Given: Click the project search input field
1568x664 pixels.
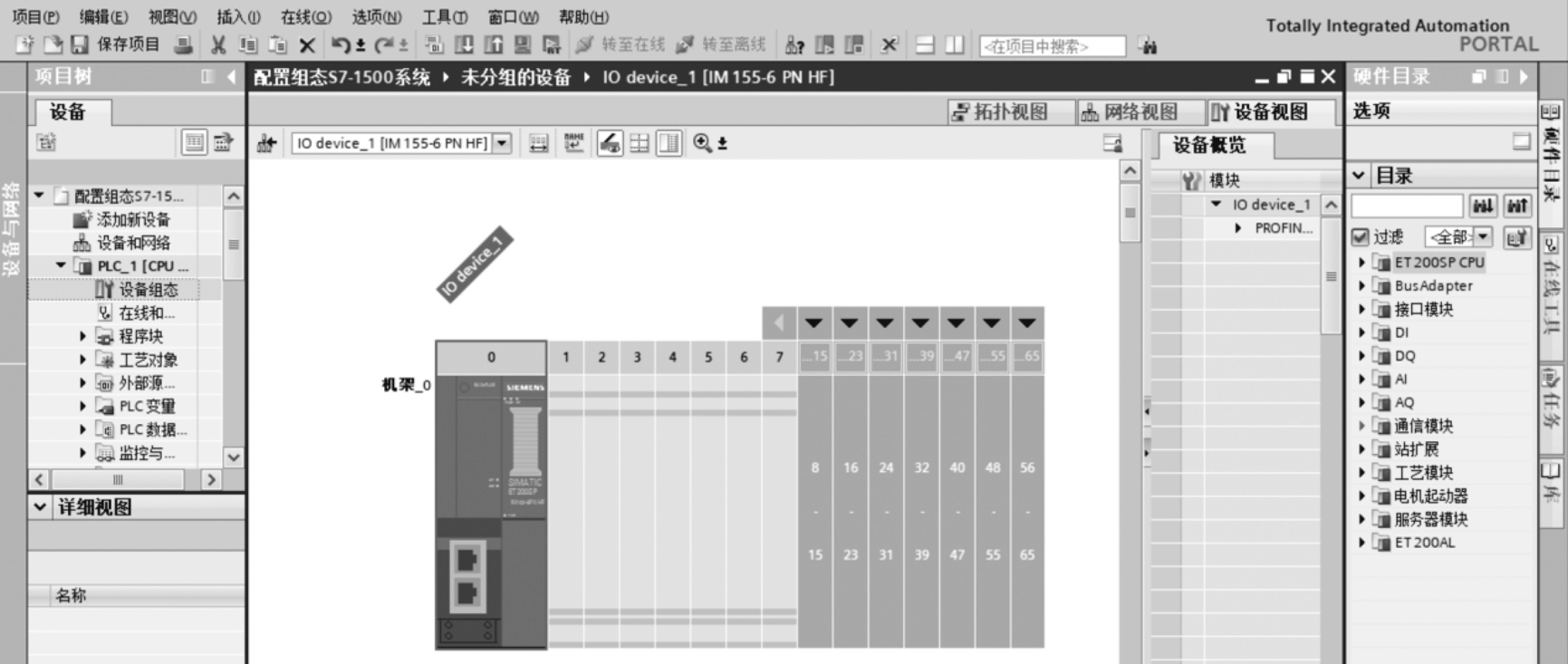Looking at the screenshot, I should click(x=1053, y=45).
